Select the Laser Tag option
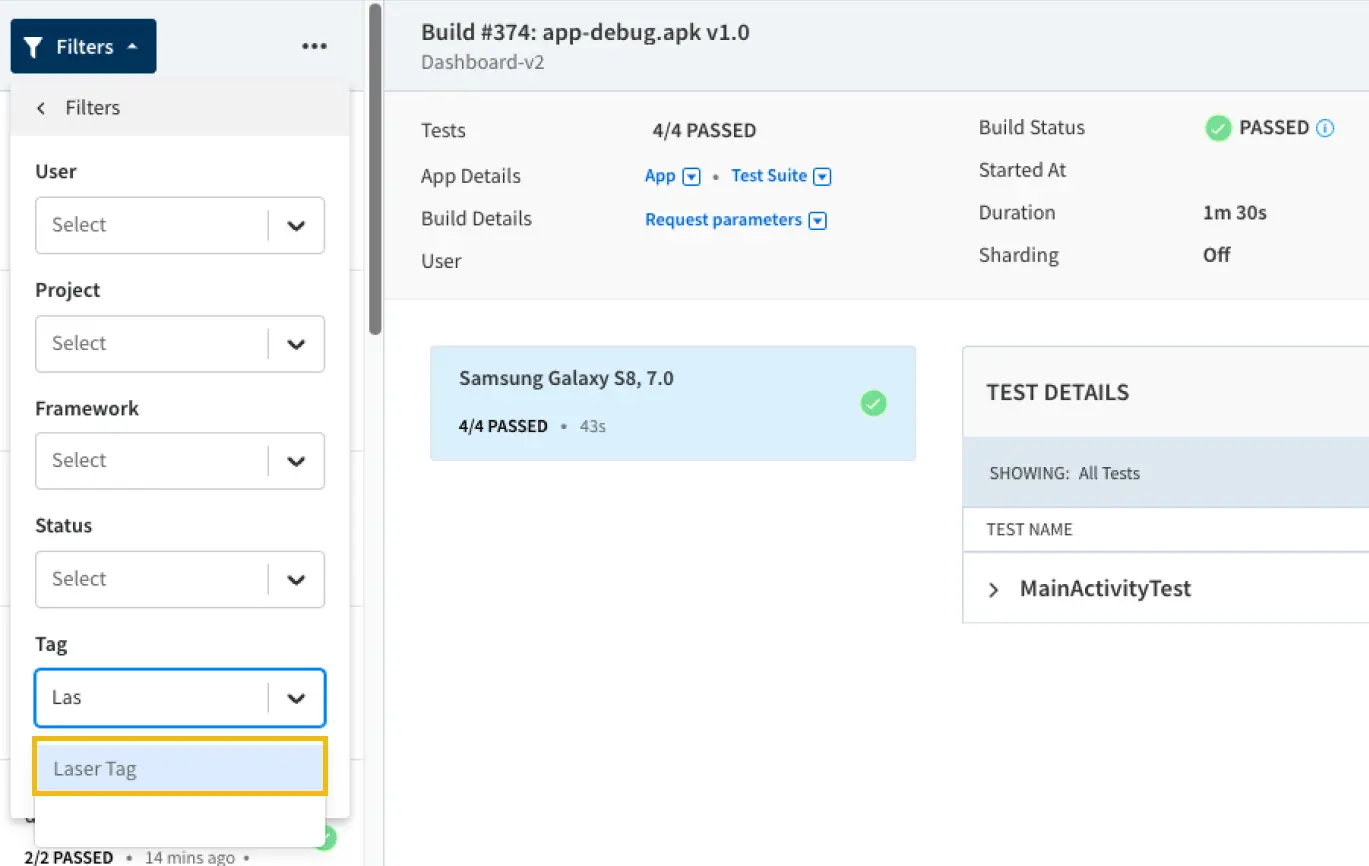The width and height of the screenshot is (1369, 866). (180, 768)
